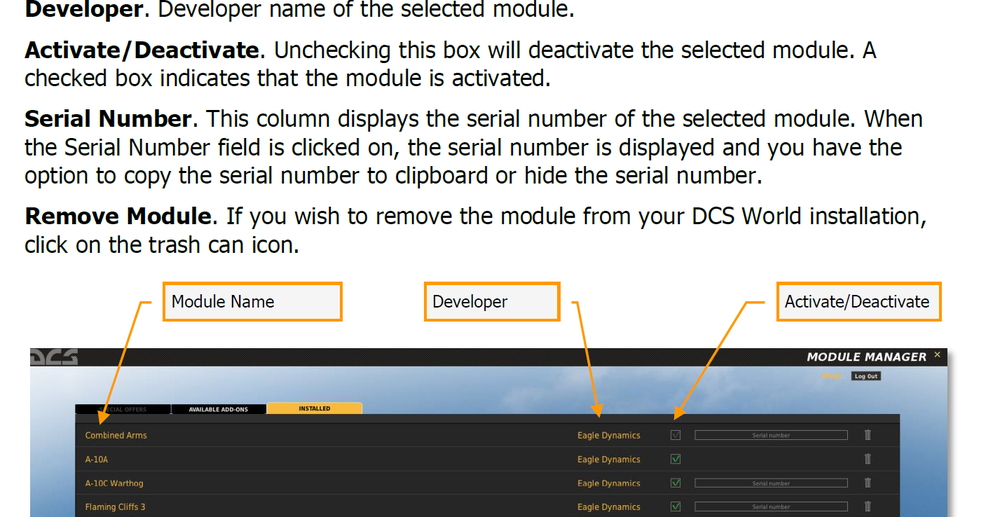
Task: Click the trash icon in A-10C Warthog row
Action: pos(867,483)
